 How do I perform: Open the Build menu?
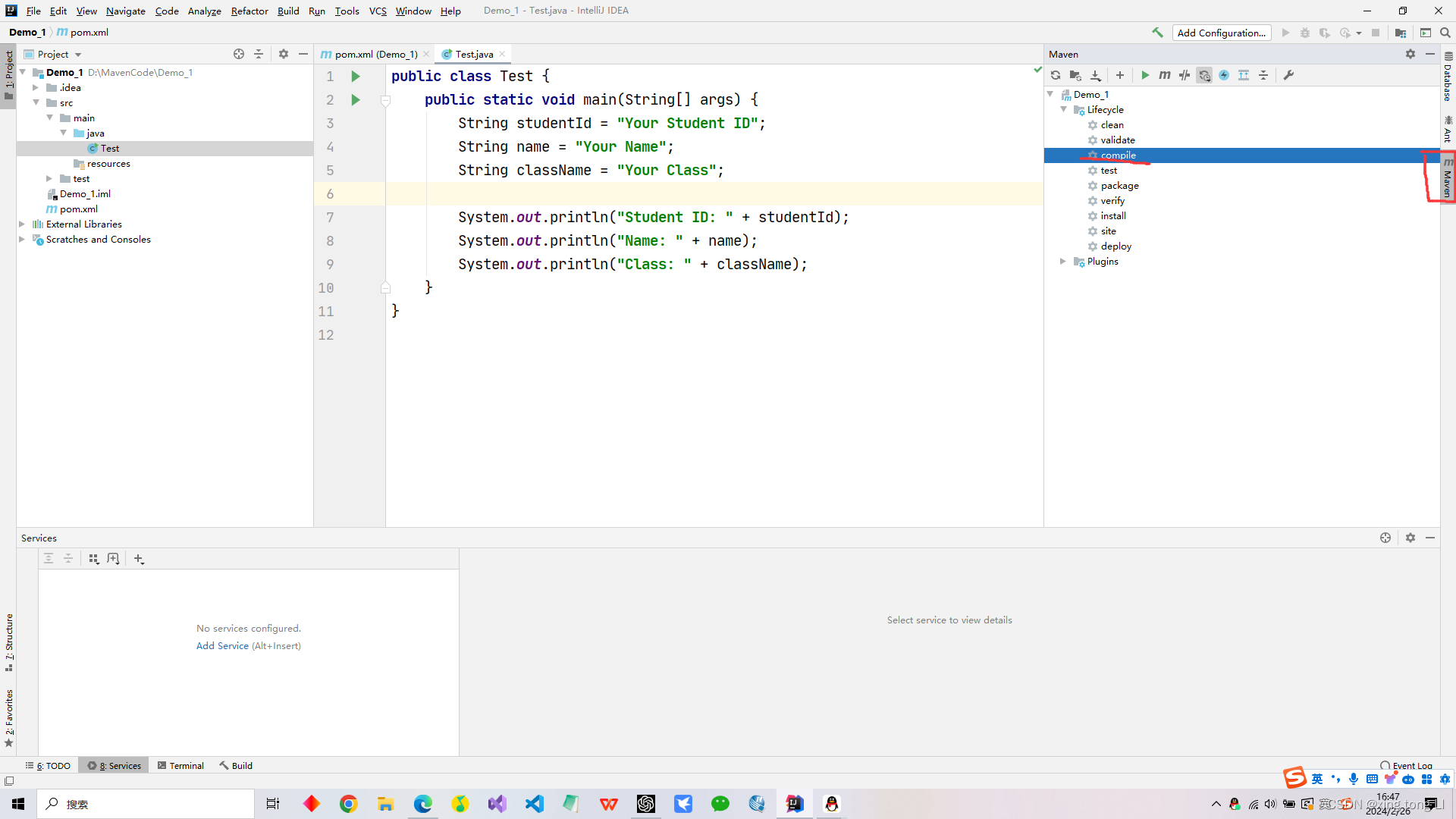pyautogui.click(x=288, y=11)
